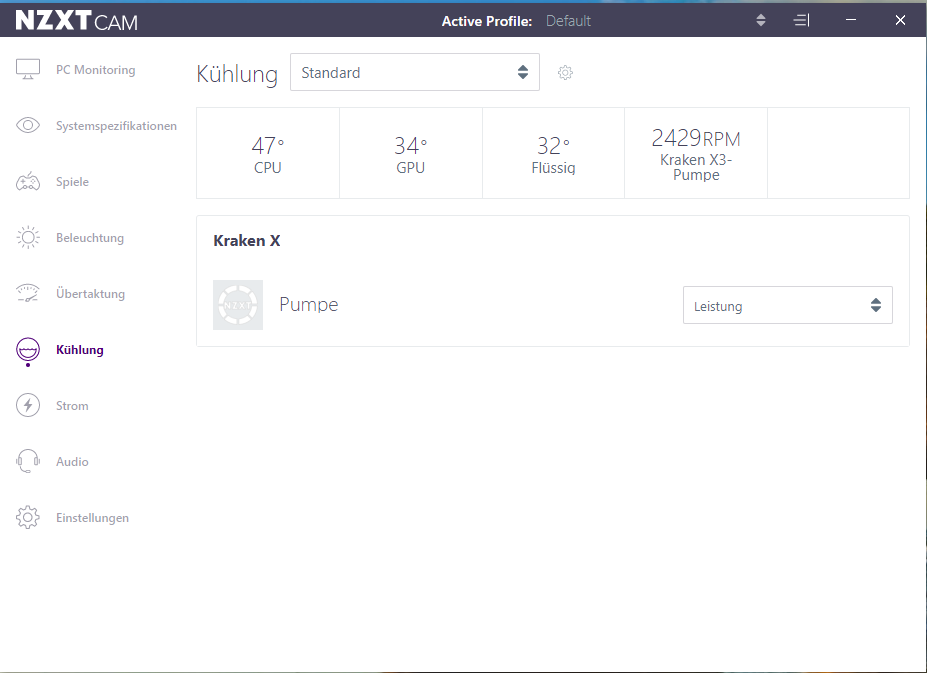Open the Spiele section

coord(72,182)
